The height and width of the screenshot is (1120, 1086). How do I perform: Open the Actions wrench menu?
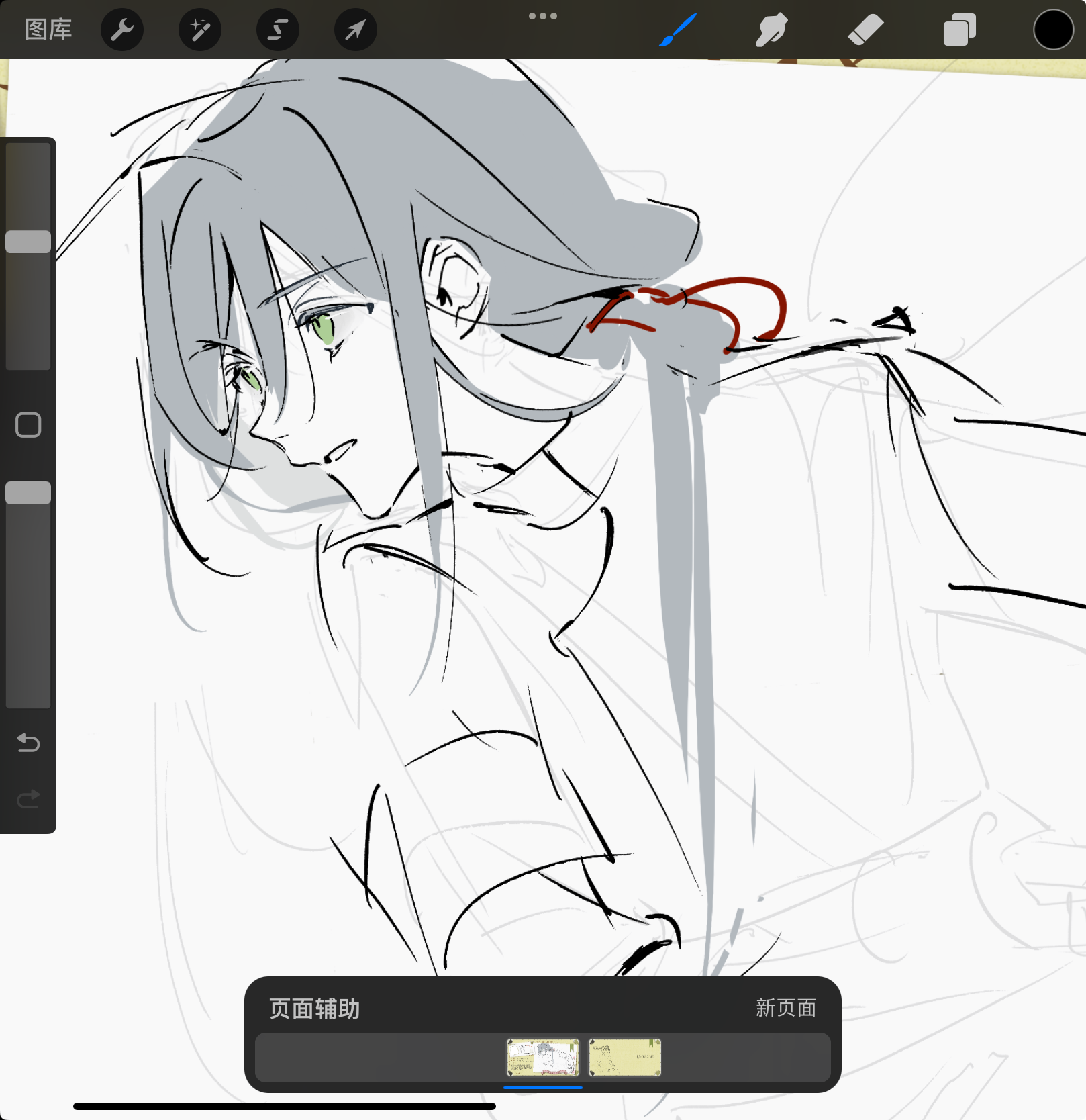tap(122, 30)
